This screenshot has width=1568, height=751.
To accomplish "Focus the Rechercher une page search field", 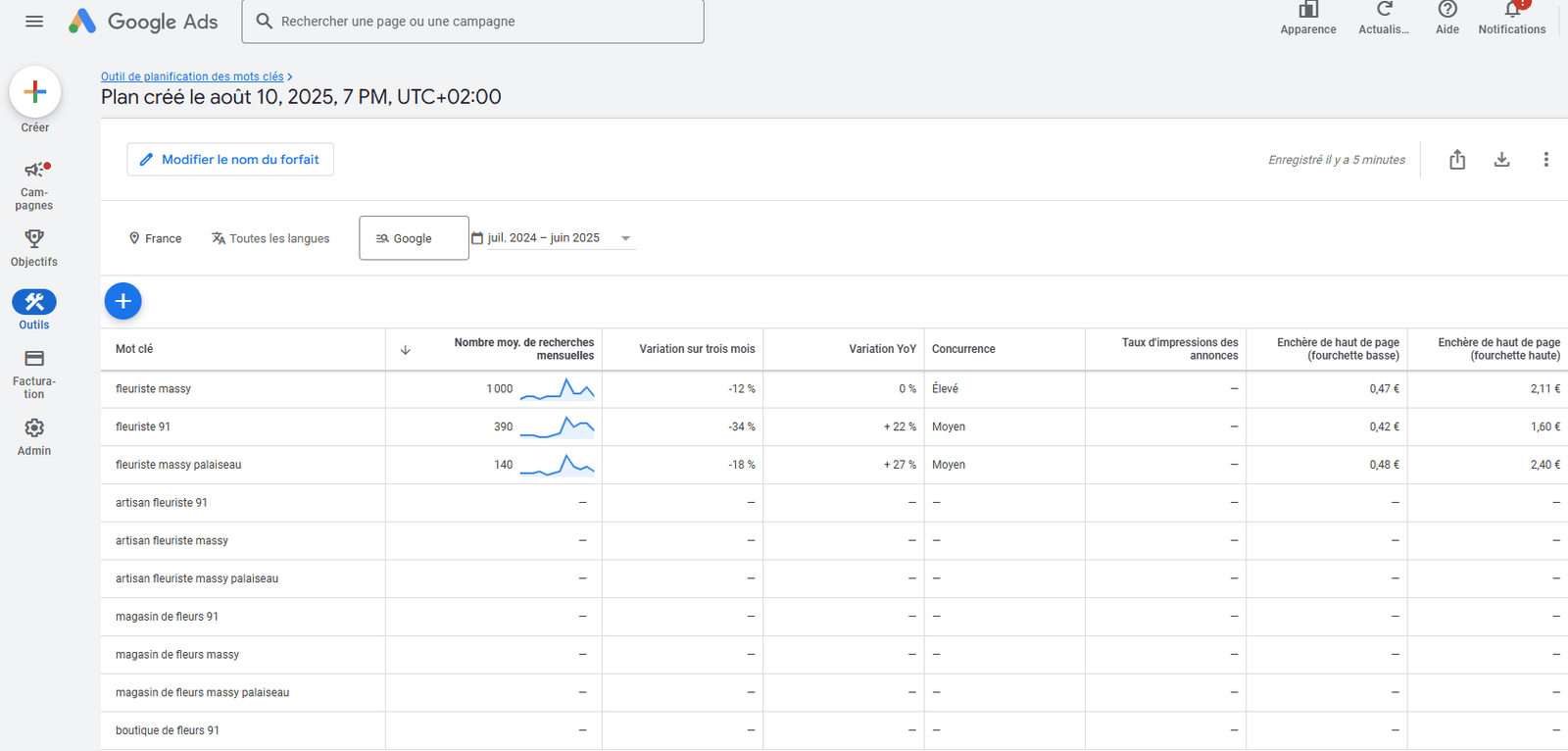I will (x=472, y=21).
